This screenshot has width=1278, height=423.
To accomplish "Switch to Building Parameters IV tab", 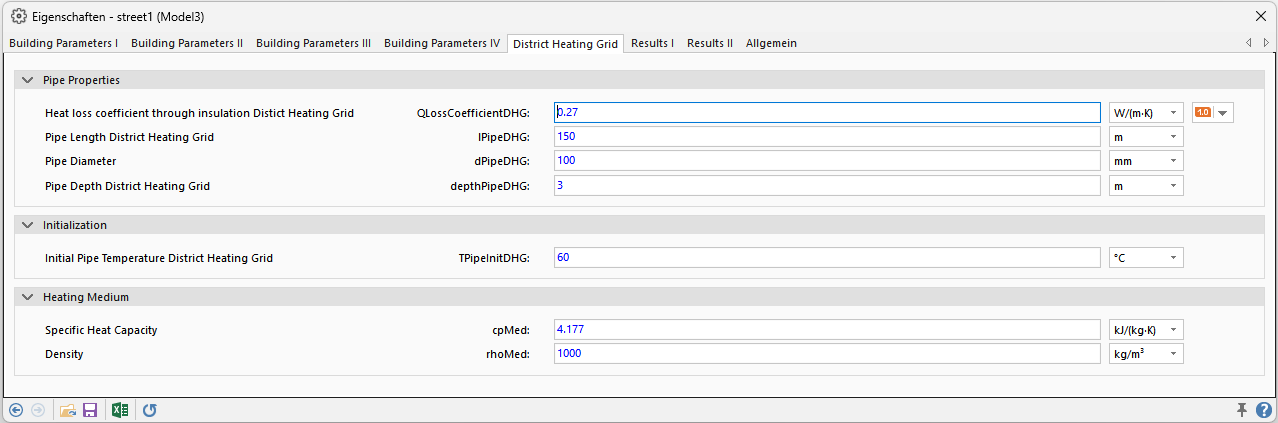I will (442, 43).
